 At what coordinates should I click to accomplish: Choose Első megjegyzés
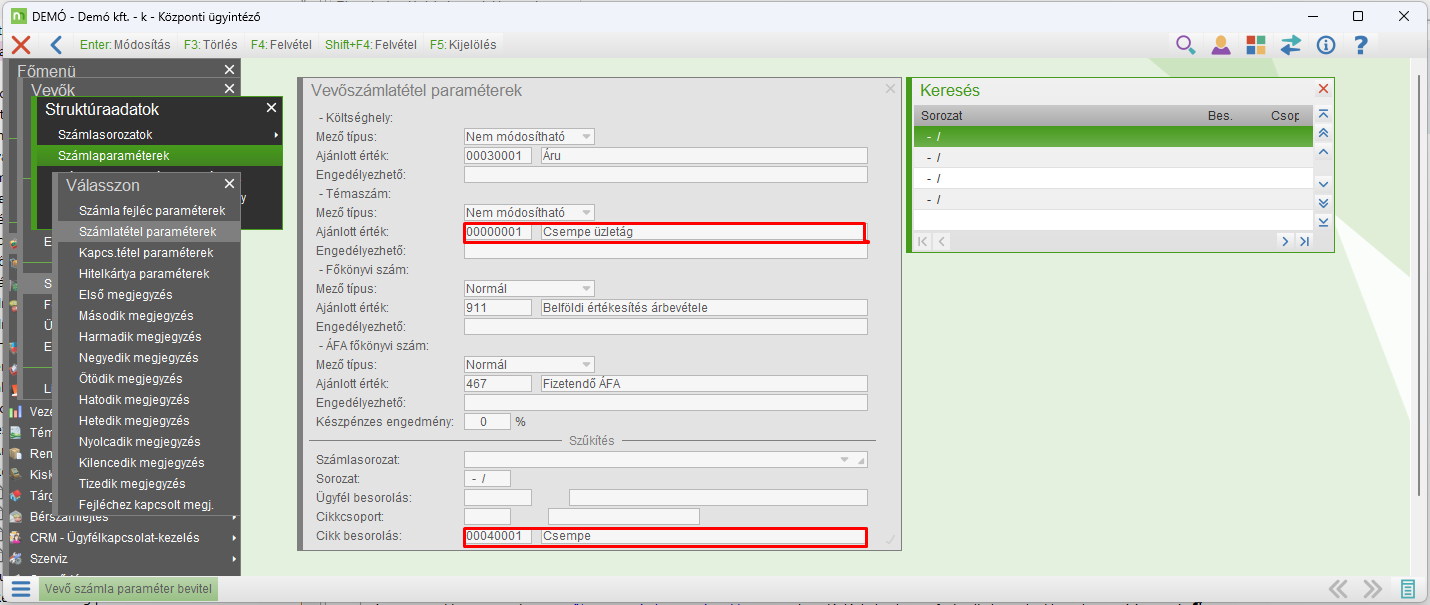coord(147,295)
